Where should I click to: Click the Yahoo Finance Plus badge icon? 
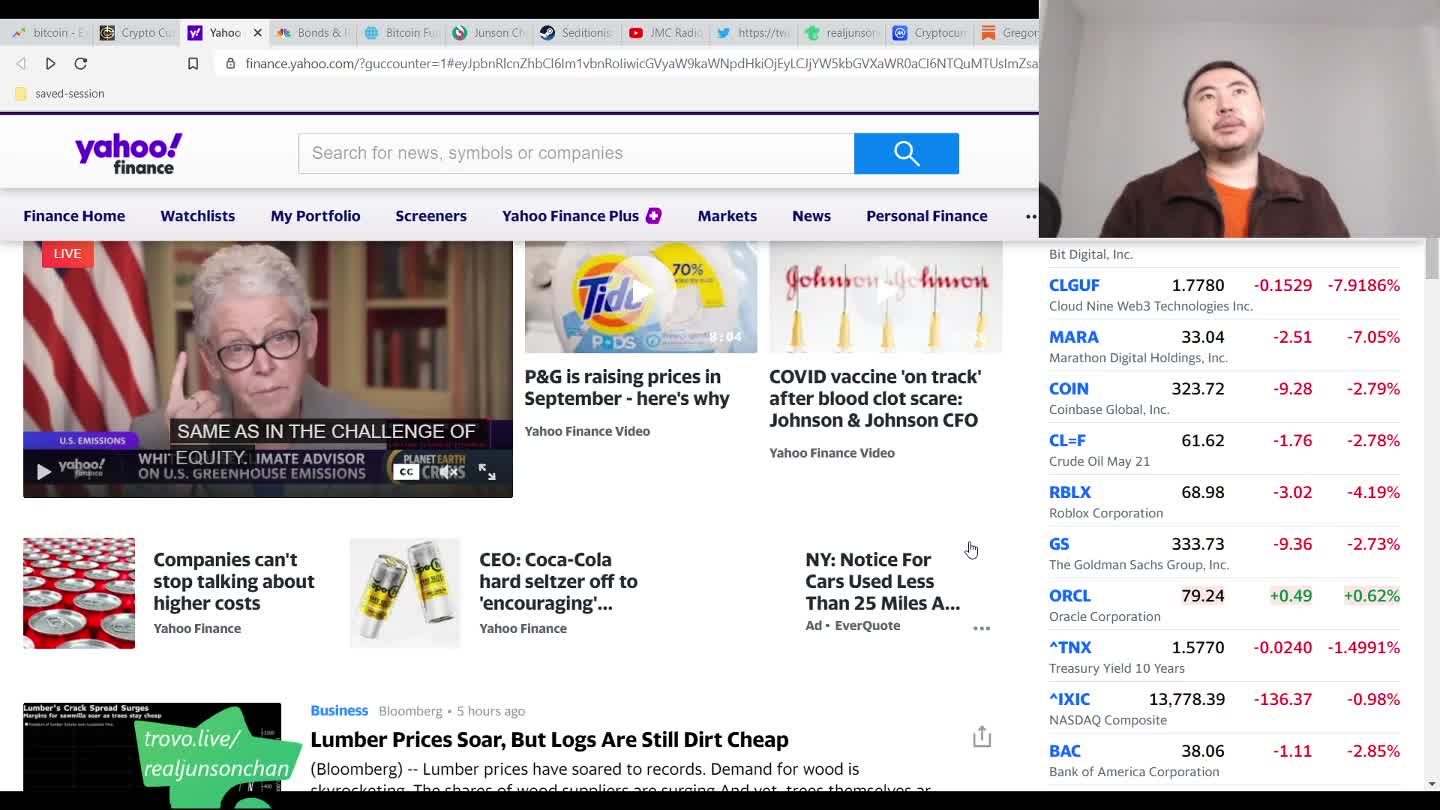pos(654,216)
